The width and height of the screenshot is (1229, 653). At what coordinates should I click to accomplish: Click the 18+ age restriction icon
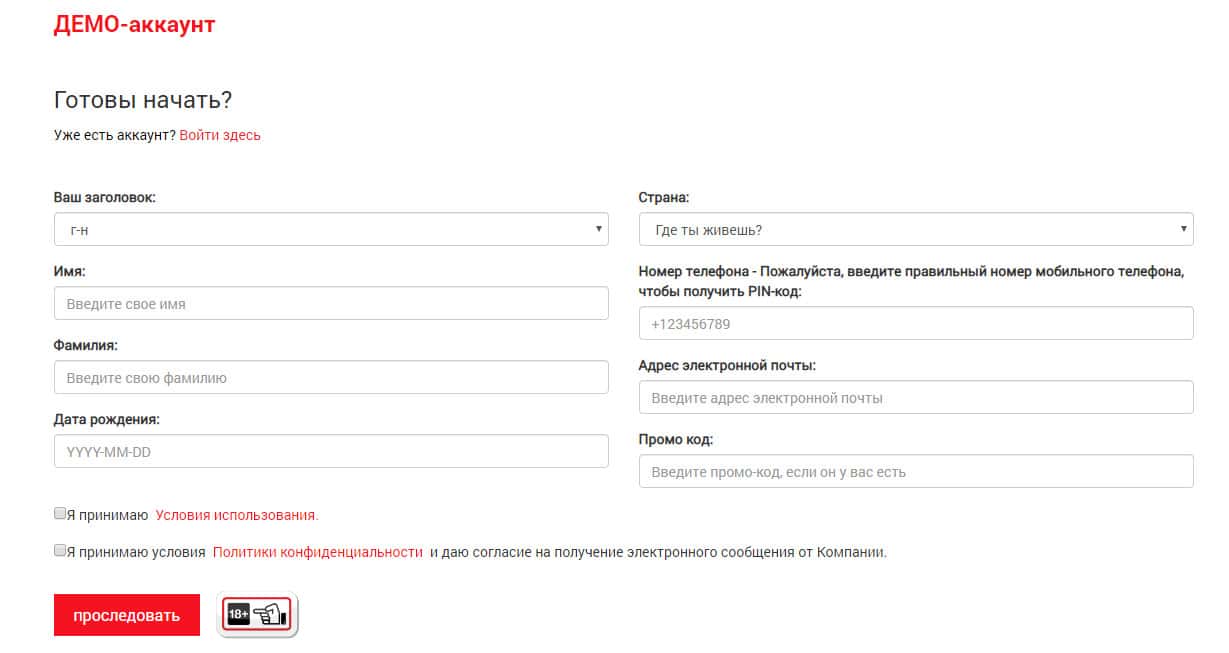[x=258, y=615]
